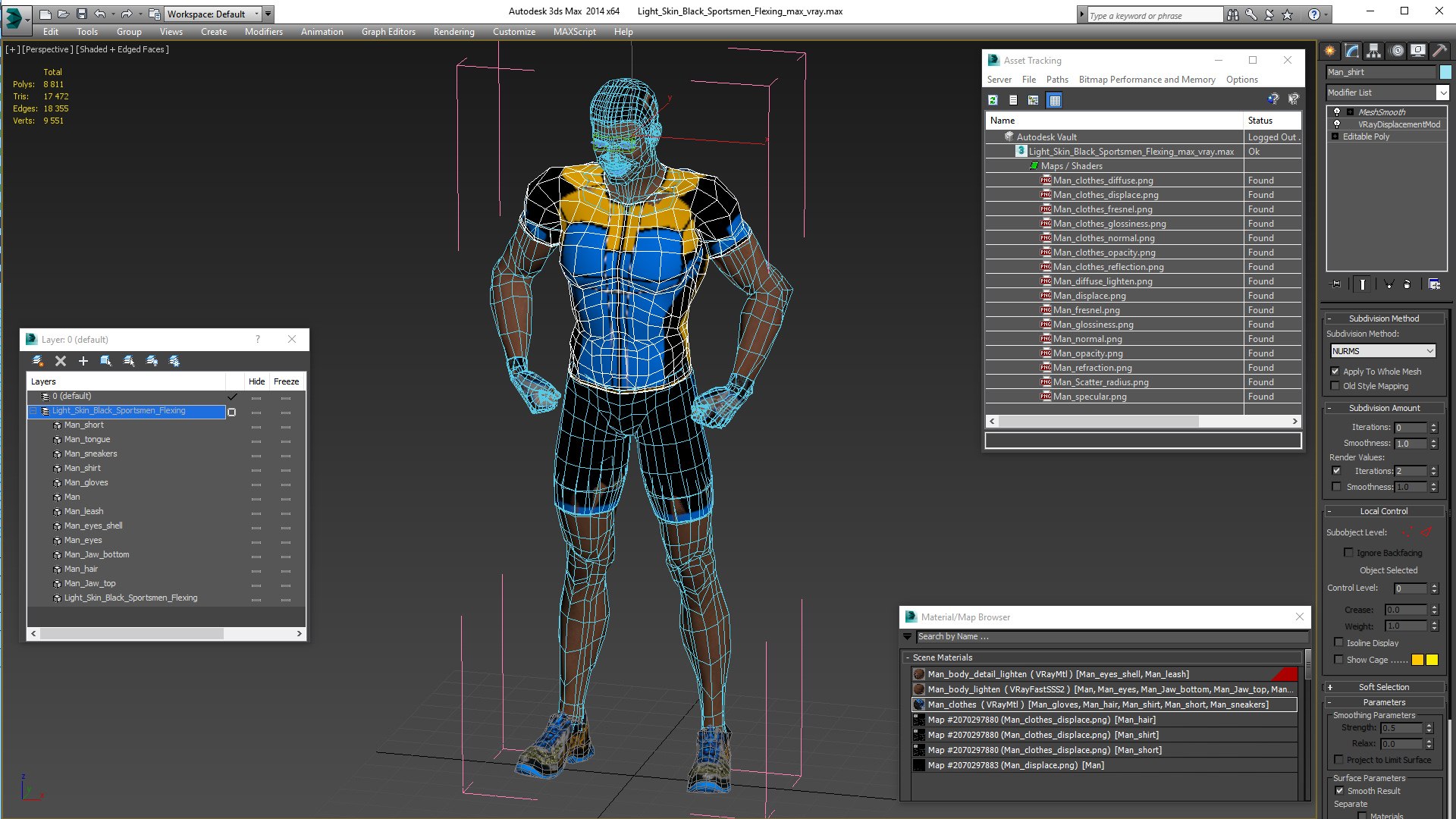The width and height of the screenshot is (1456, 819).
Task: Click Show End Result toggle icon
Action: click(x=1363, y=284)
